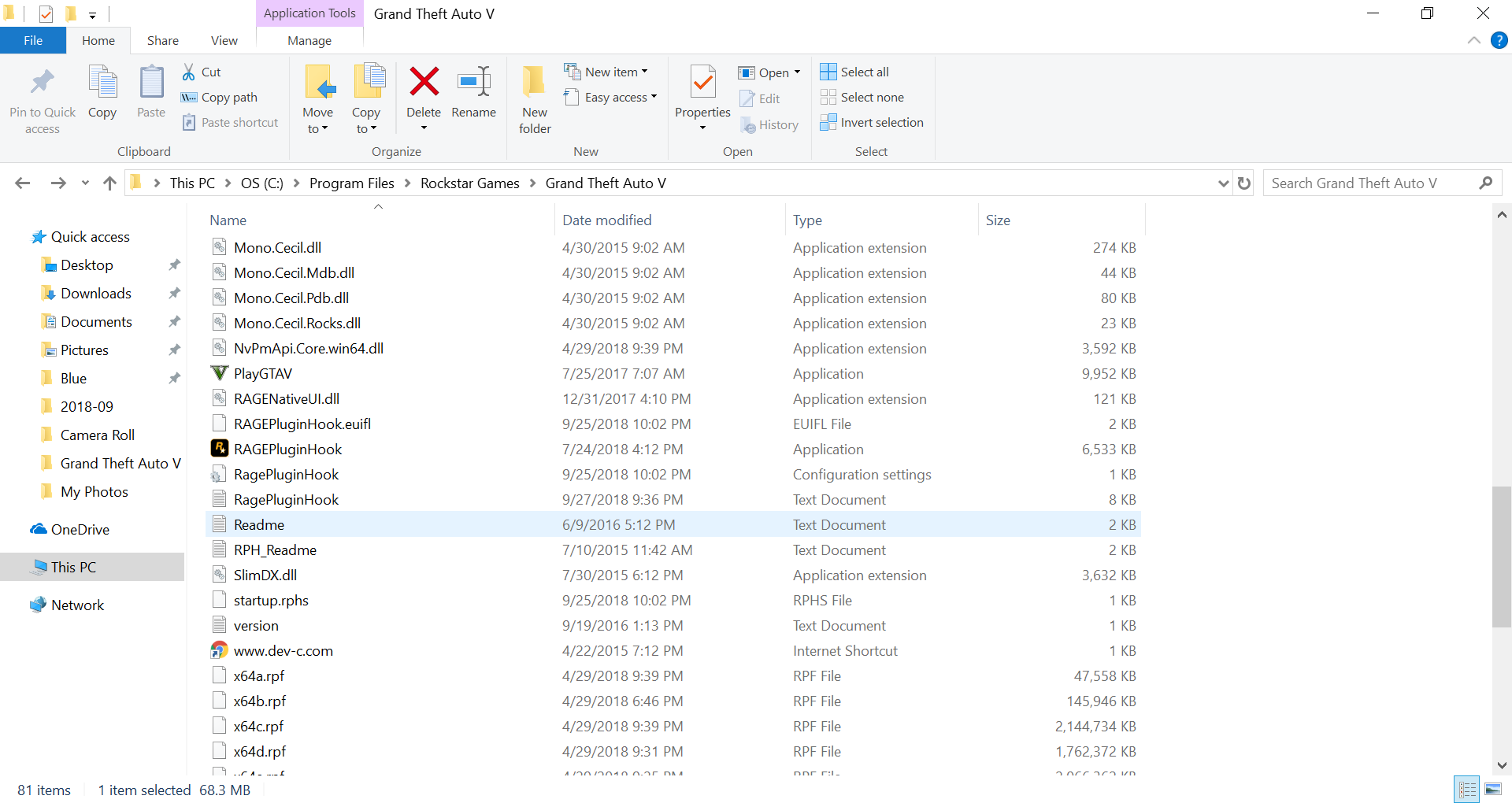Screen dimensions: 1512x803
Task: Click the vertical scrollbar thumb in file list
Action: coord(1502,556)
